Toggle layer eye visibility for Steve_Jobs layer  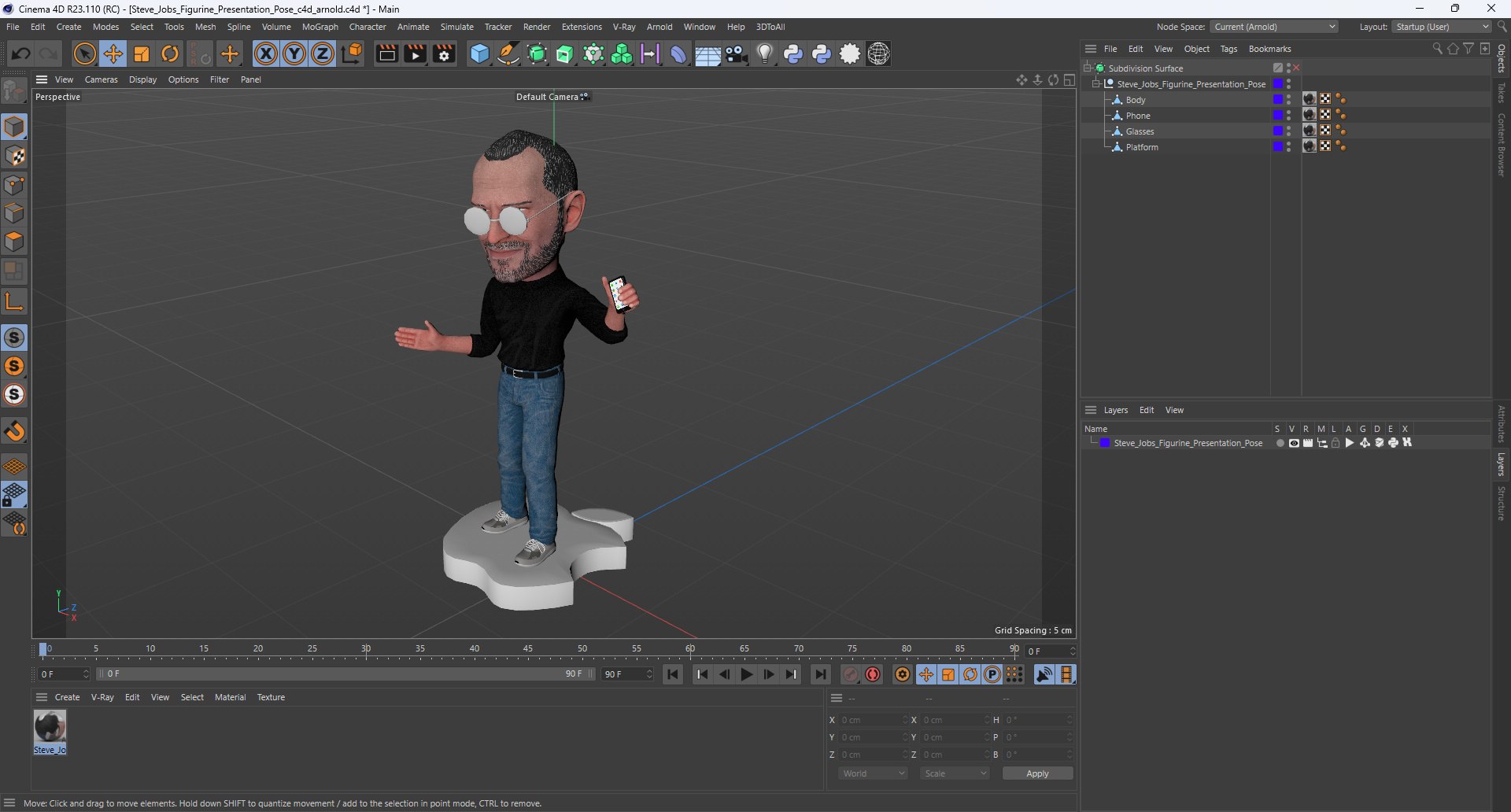click(x=1294, y=443)
